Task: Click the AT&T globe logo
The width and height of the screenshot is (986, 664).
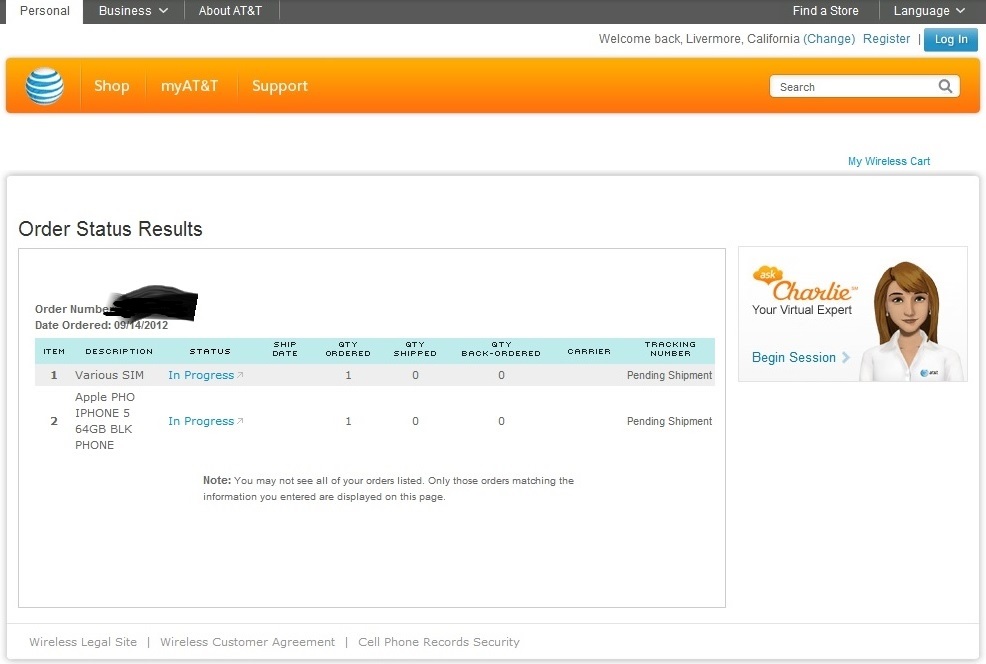Action: pyautogui.click(x=45, y=86)
